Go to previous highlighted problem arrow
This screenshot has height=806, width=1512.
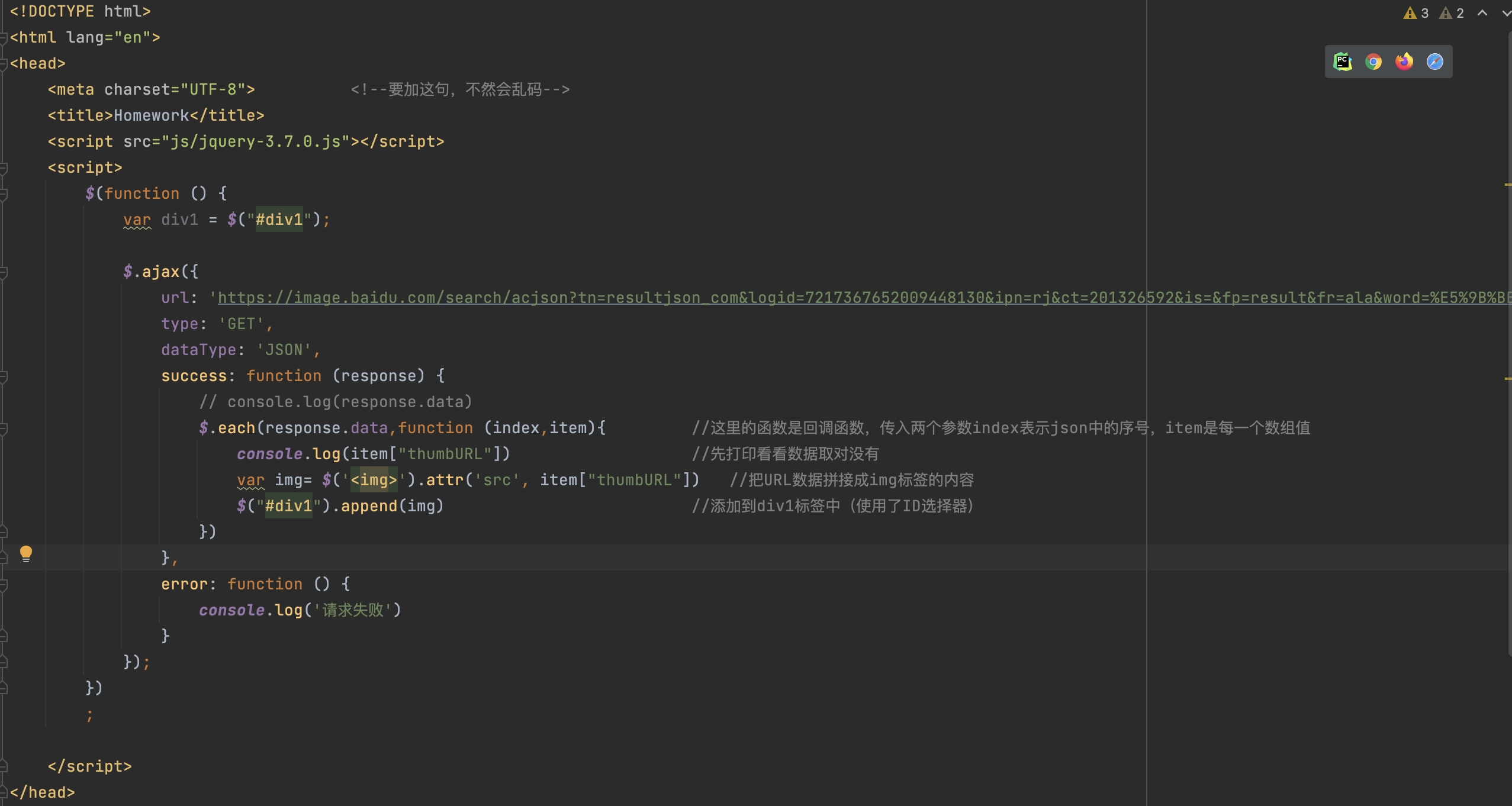pyautogui.click(x=1482, y=13)
